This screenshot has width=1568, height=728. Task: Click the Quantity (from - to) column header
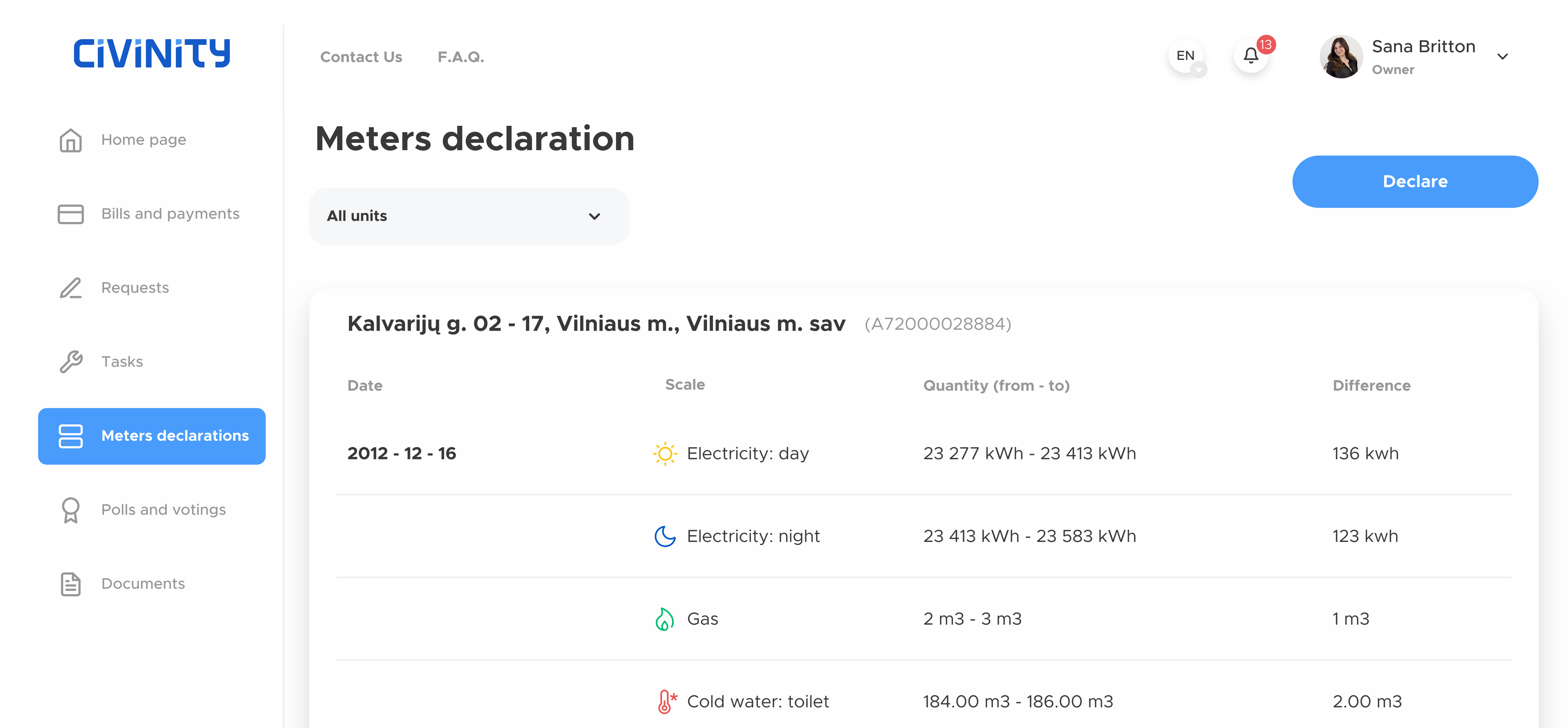point(996,386)
